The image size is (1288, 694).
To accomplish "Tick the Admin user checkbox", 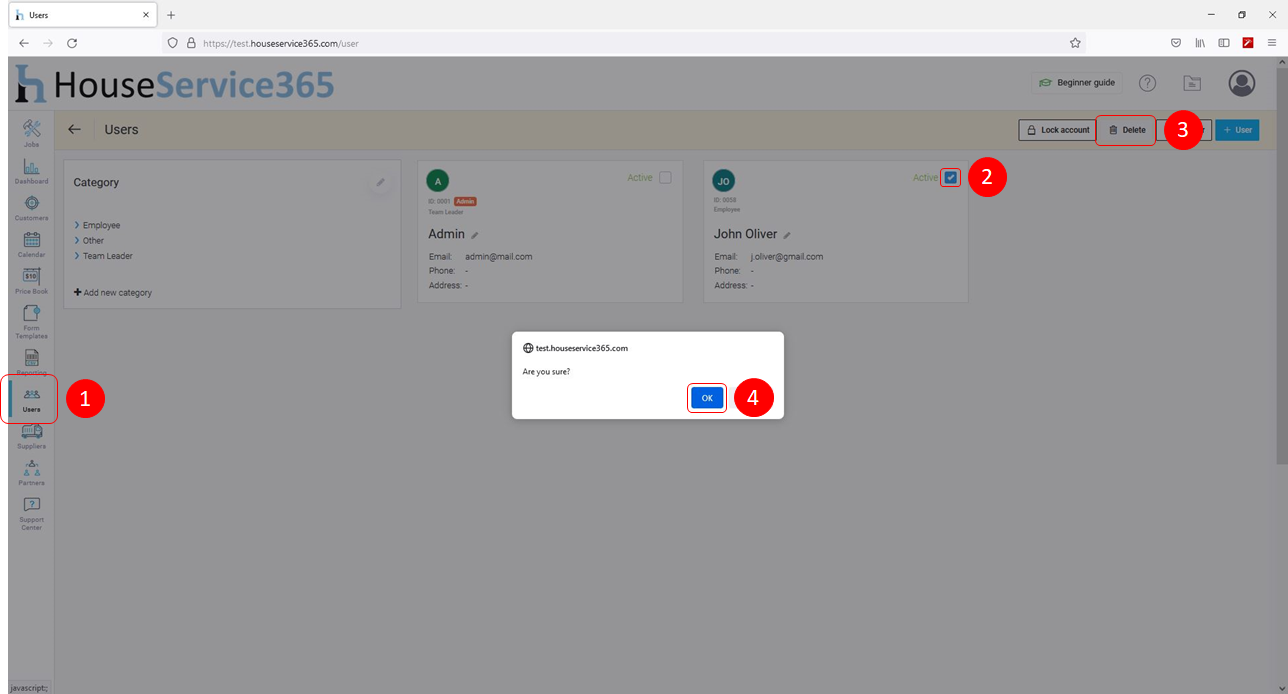I will point(665,178).
